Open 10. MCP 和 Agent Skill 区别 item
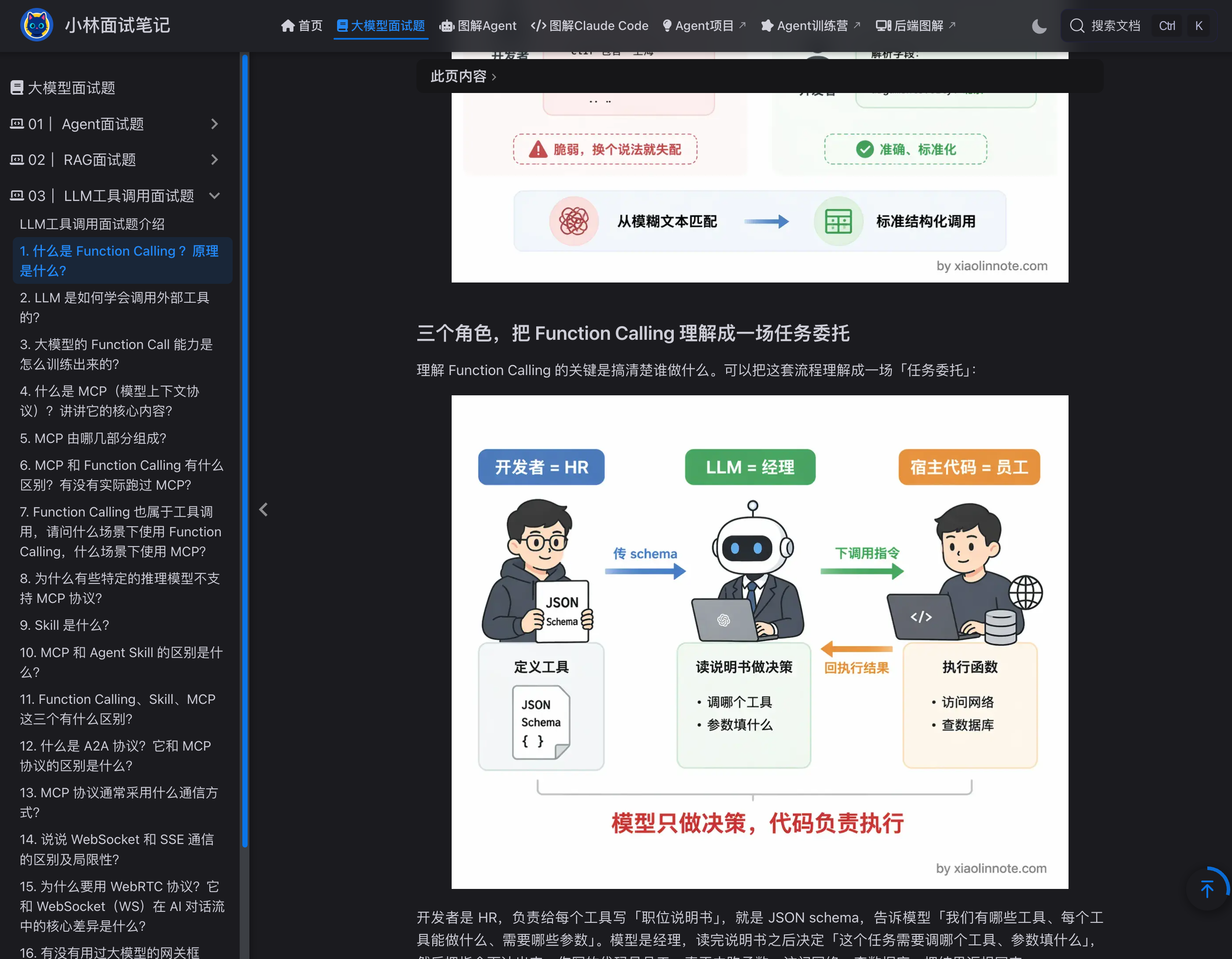Image resolution: width=1232 pixels, height=959 pixels. click(x=122, y=662)
